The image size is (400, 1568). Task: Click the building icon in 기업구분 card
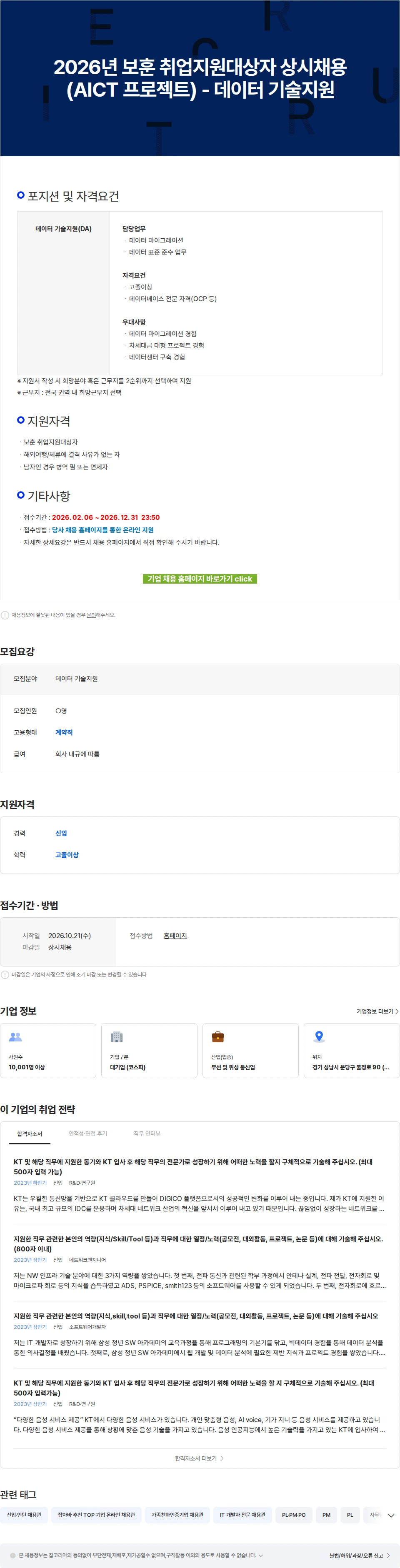click(x=116, y=1036)
